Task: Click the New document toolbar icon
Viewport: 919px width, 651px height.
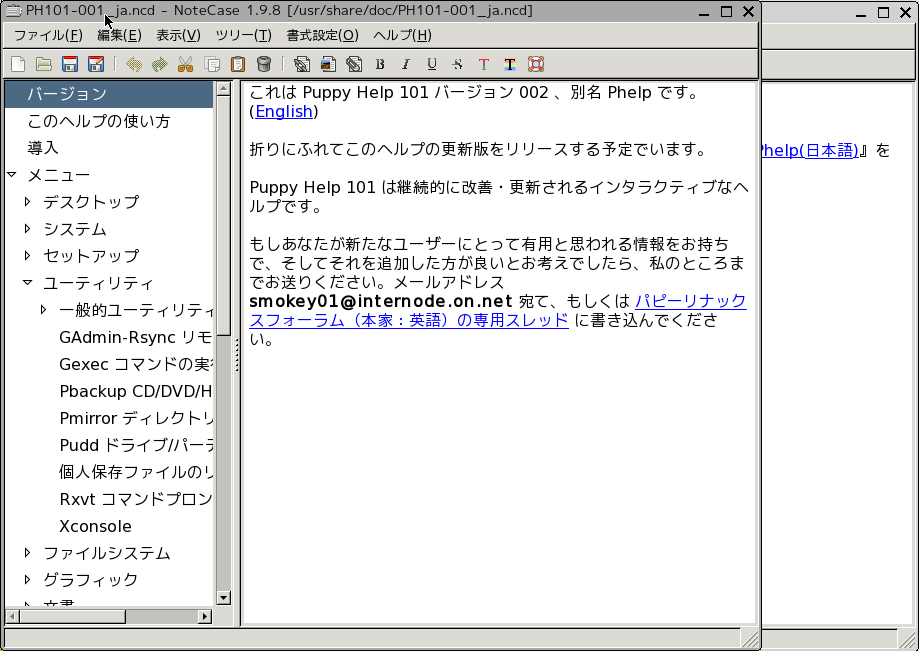Action: (18, 64)
